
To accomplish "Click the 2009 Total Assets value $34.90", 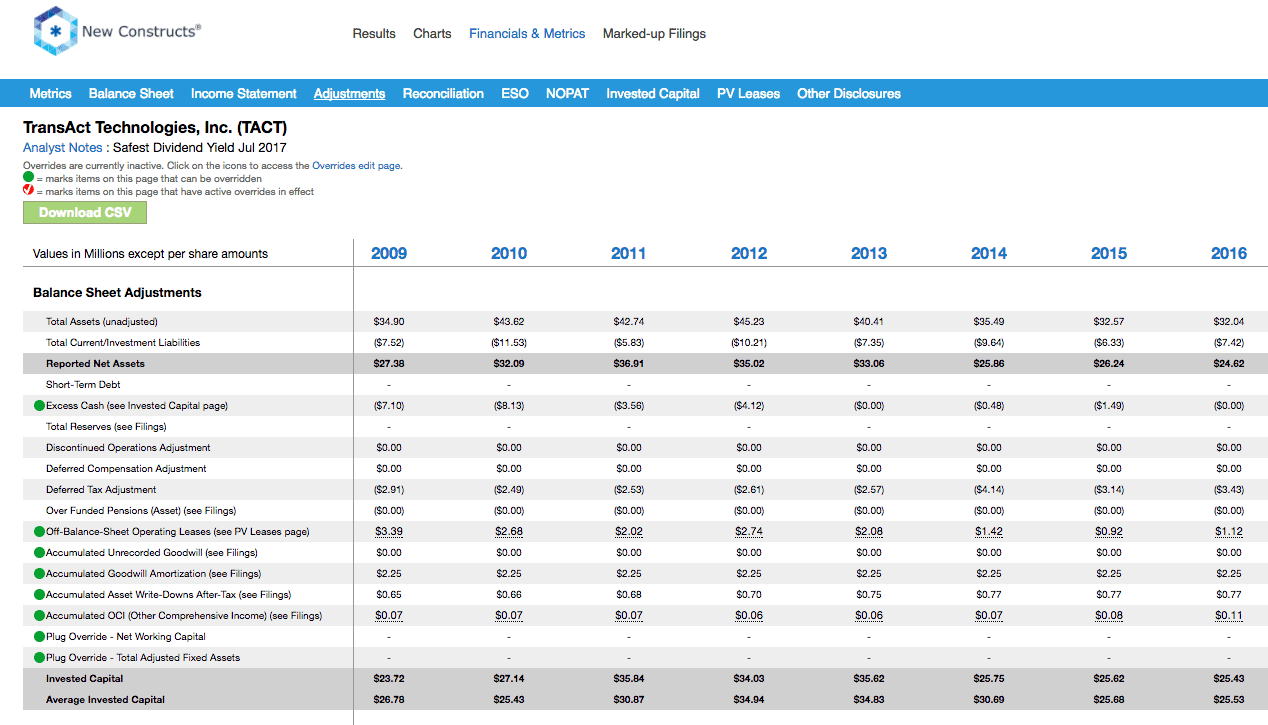I will point(389,322).
